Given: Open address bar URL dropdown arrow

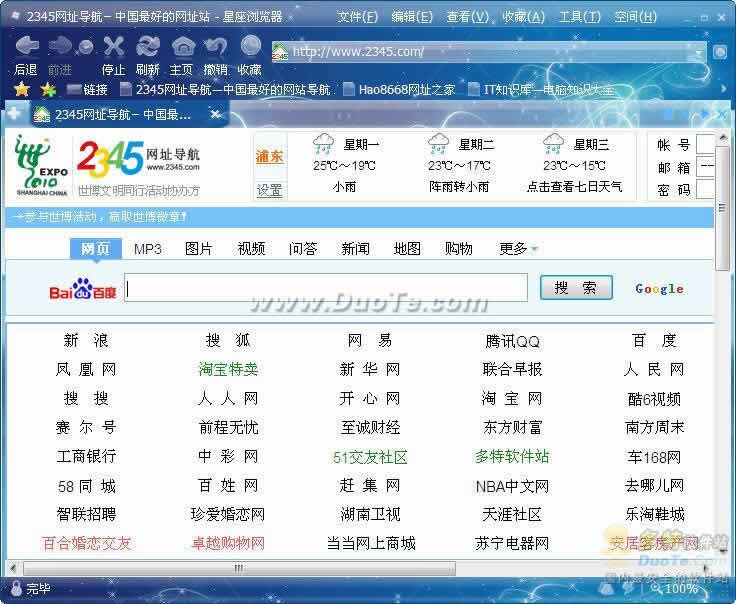Looking at the screenshot, I should pyautogui.click(x=699, y=53).
